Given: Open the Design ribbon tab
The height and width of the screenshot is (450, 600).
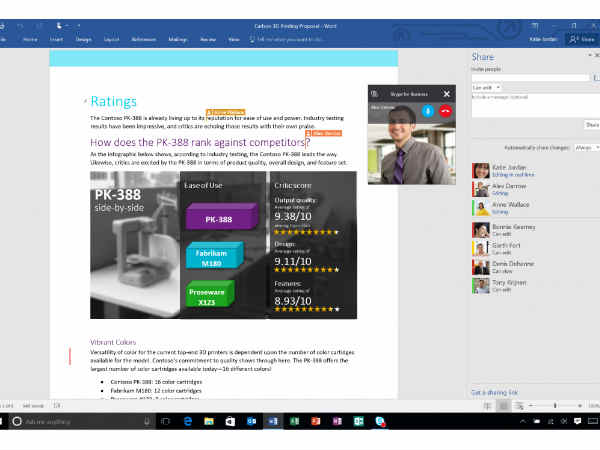Looking at the screenshot, I should (x=84, y=40).
